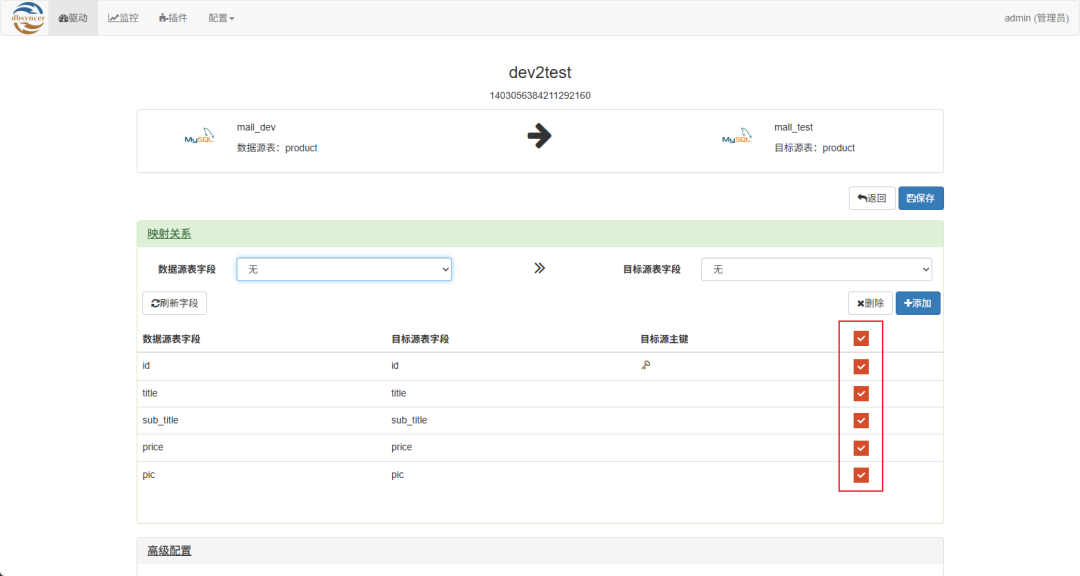The image size is (1080, 576).
Task: Click the 刷新字段 refresh fields button
Action: [x=175, y=303]
